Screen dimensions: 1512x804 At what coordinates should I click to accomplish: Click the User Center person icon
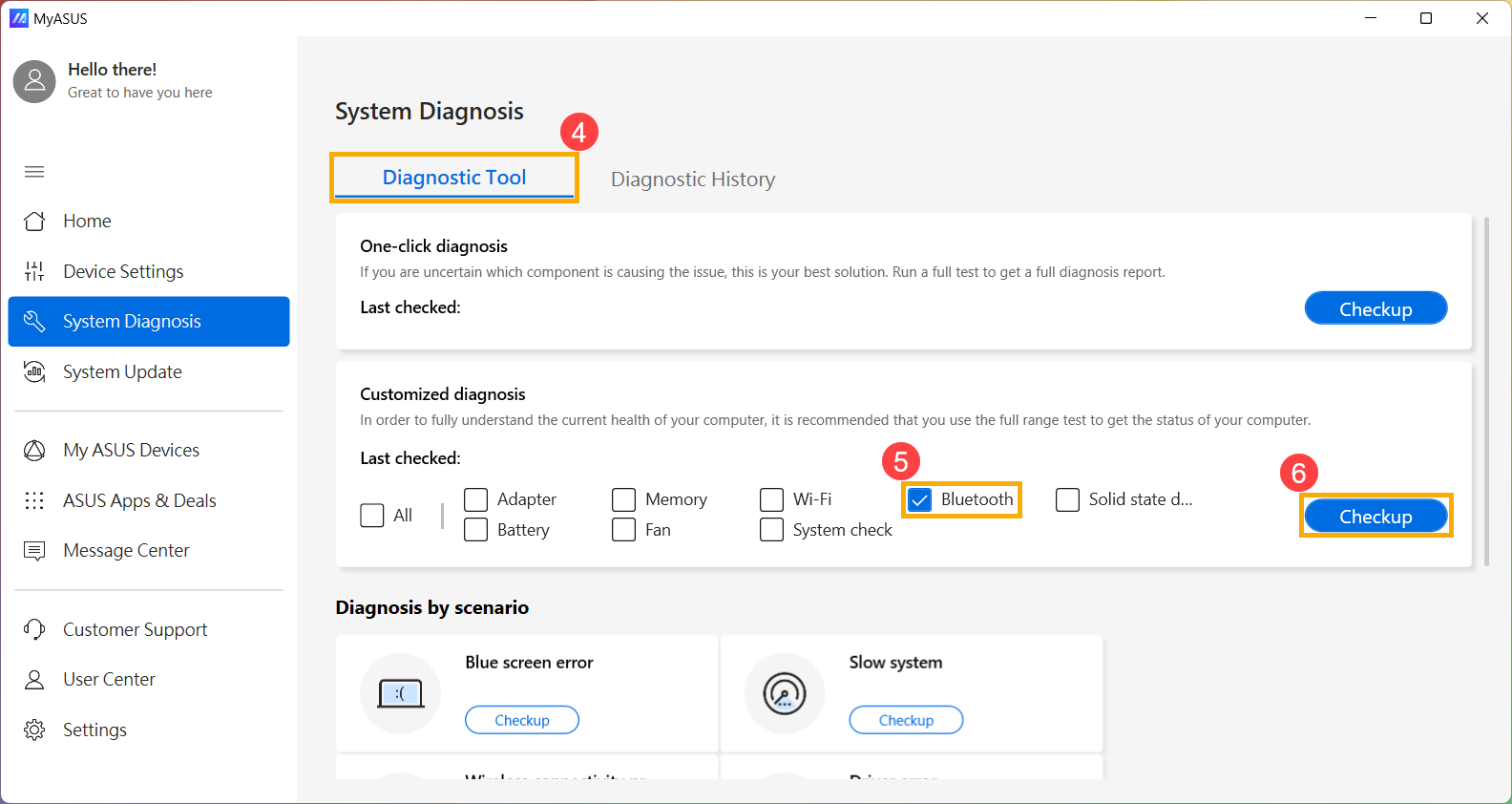(34, 679)
